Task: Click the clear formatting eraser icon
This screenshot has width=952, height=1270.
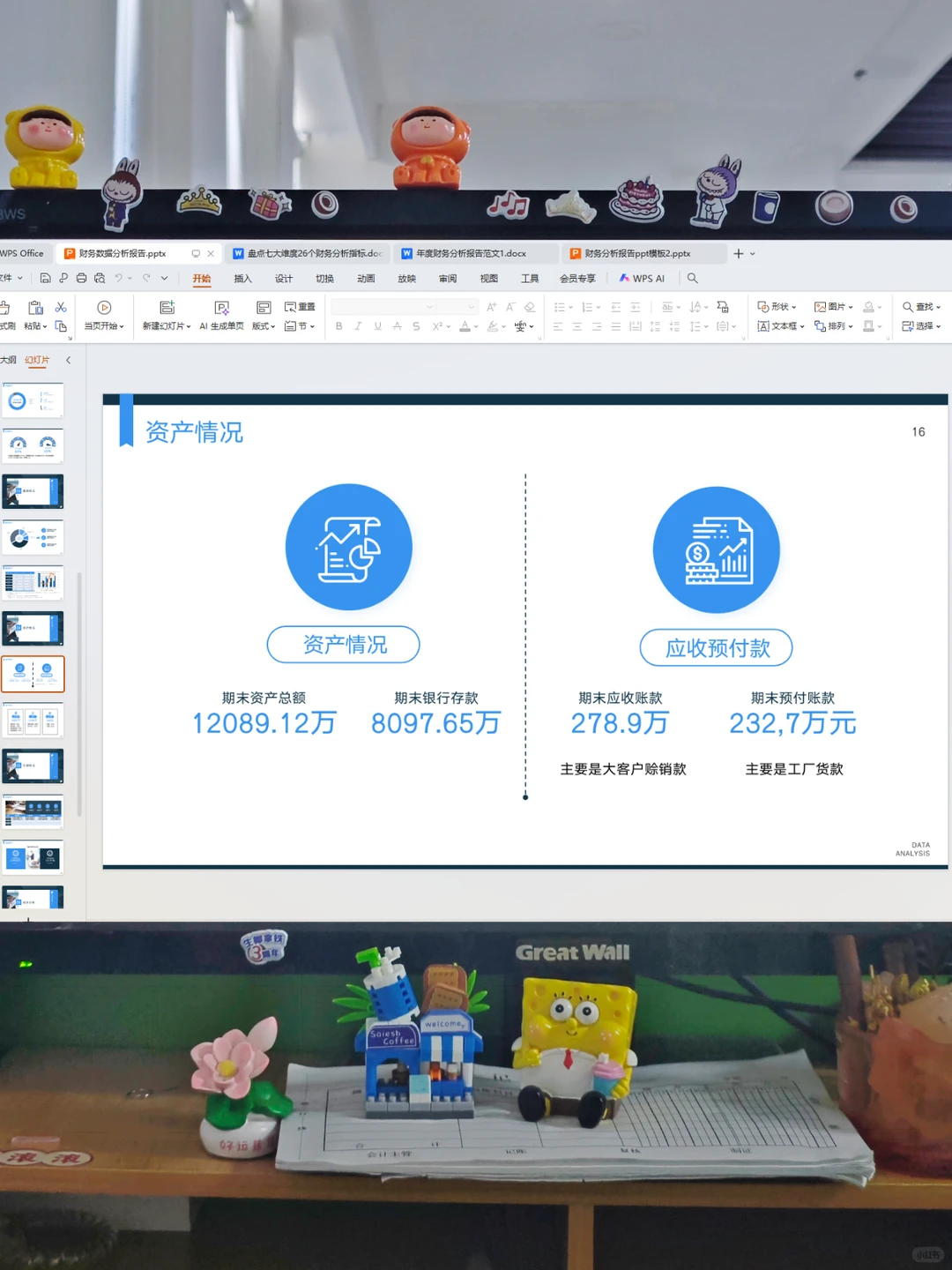Action: pyautogui.click(x=530, y=307)
